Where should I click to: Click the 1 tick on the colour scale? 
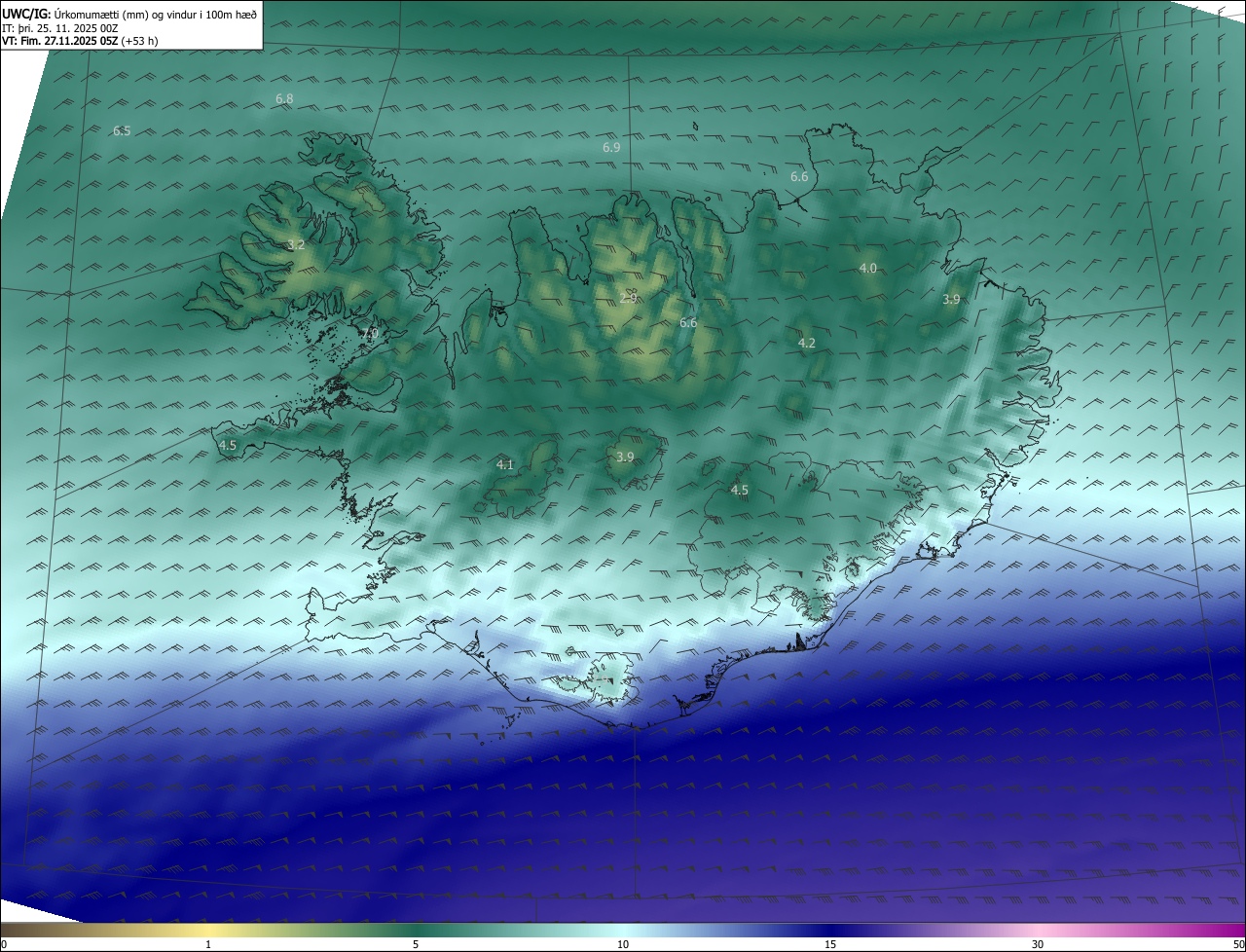[208, 944]
